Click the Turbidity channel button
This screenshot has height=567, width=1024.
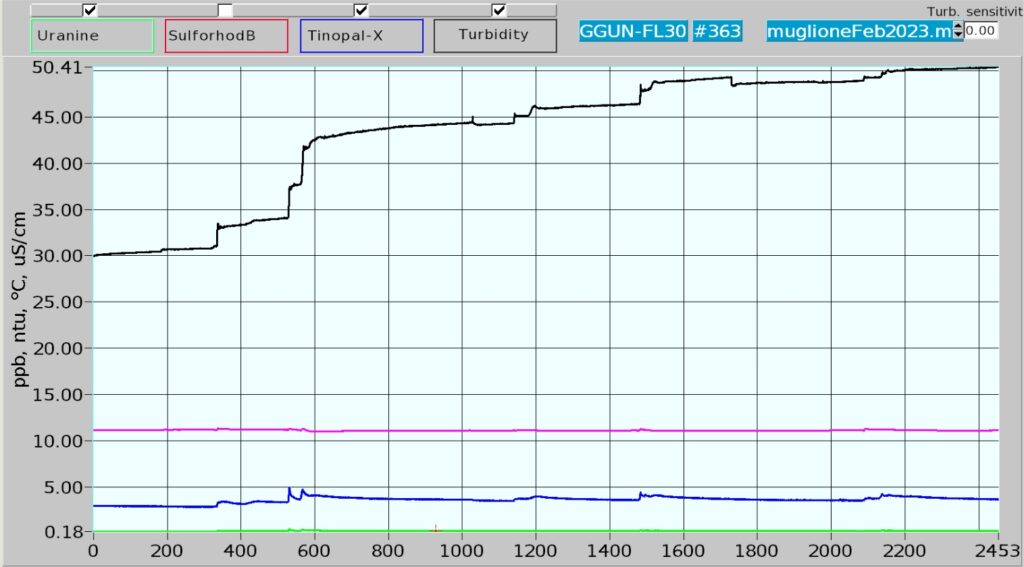(x=495, y=35)
